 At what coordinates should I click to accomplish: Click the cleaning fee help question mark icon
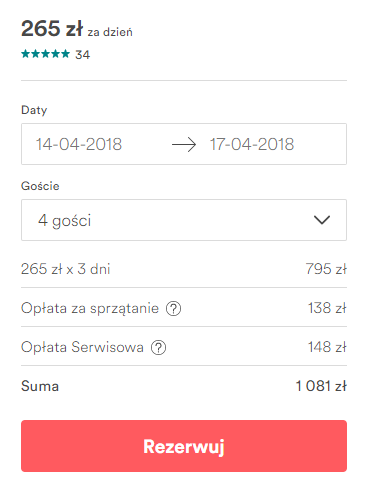tap(173, 308)
